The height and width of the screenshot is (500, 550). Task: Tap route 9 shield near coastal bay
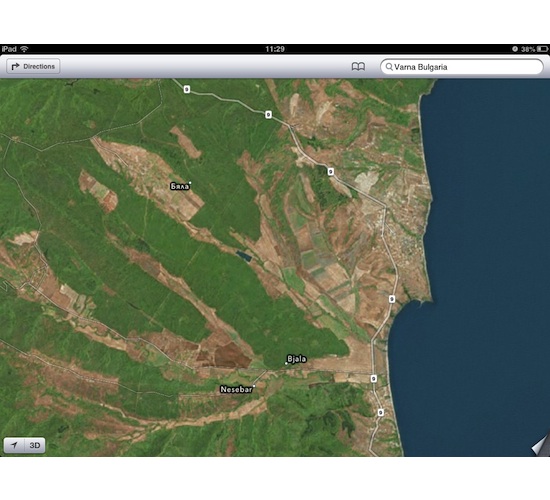pos(392,299)
